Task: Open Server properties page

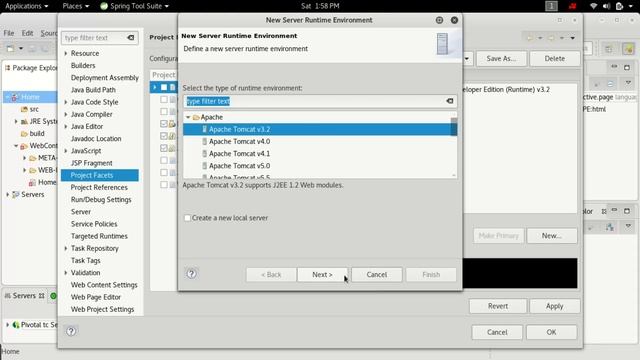Action: pos(81,212)
